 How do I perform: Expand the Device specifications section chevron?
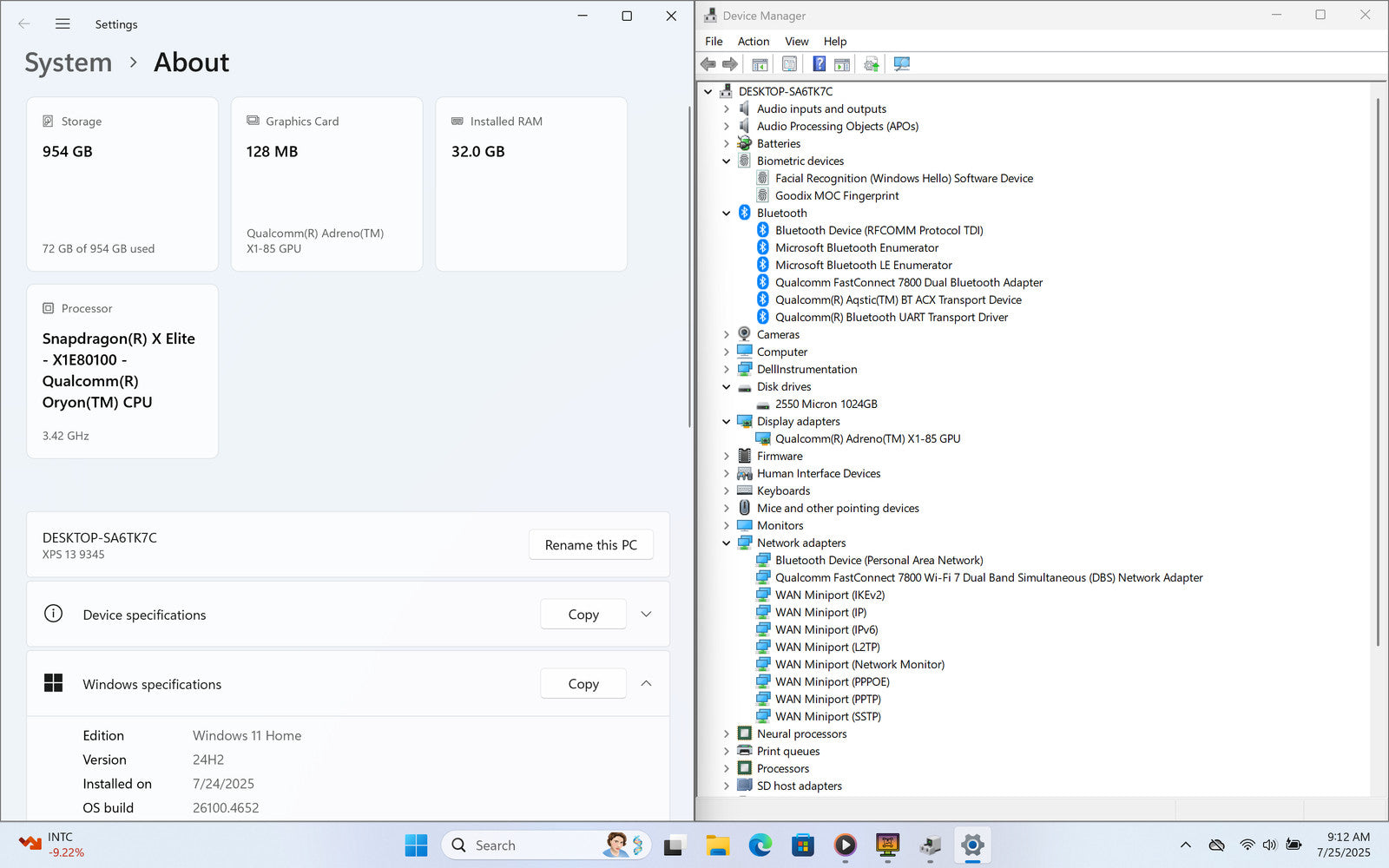point(646,615)
